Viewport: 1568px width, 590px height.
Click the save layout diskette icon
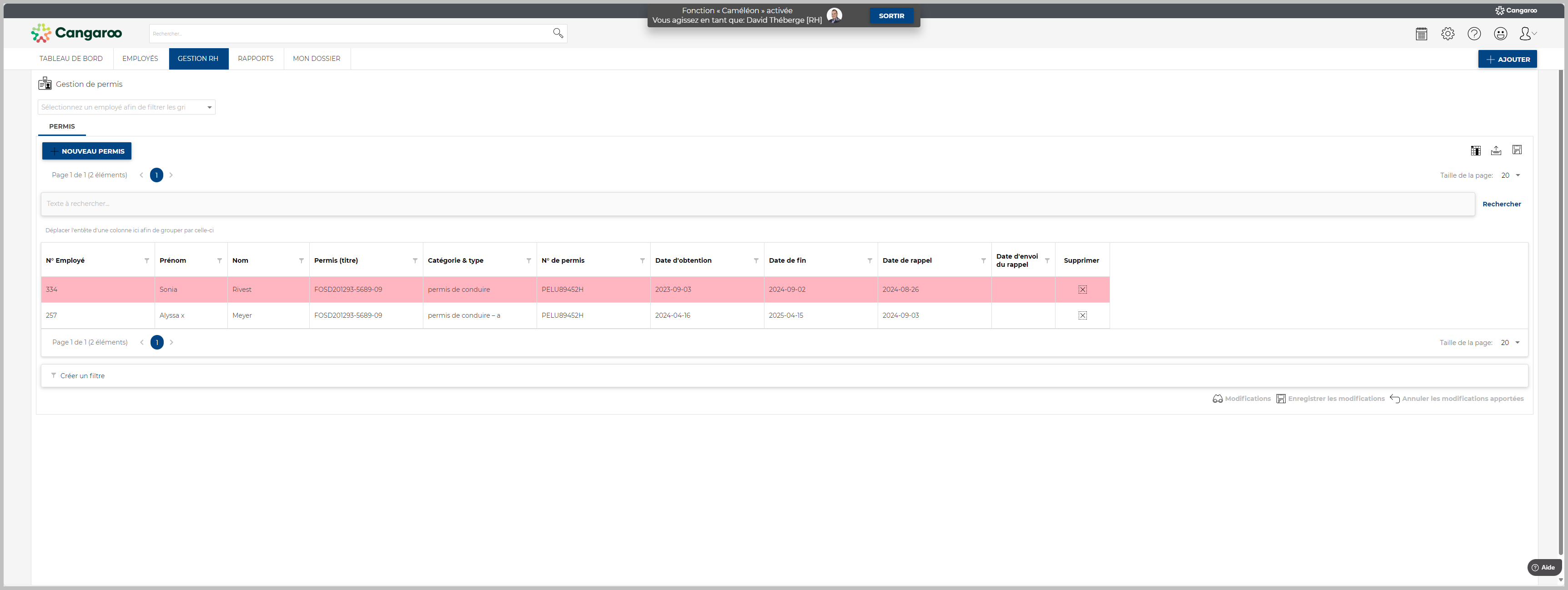point(1517,150)
